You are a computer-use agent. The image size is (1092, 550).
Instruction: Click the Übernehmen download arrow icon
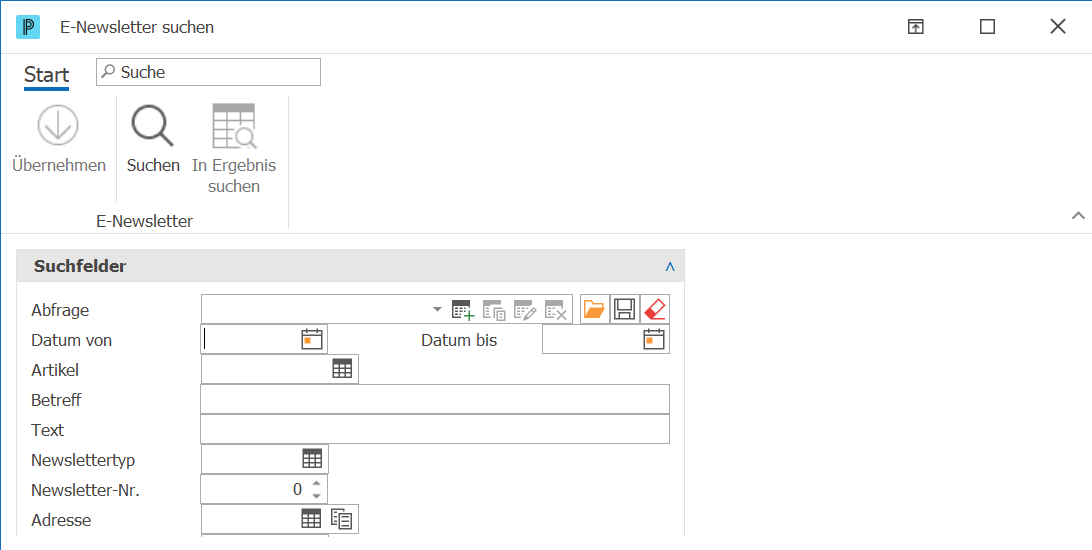(x=58, y=125)
